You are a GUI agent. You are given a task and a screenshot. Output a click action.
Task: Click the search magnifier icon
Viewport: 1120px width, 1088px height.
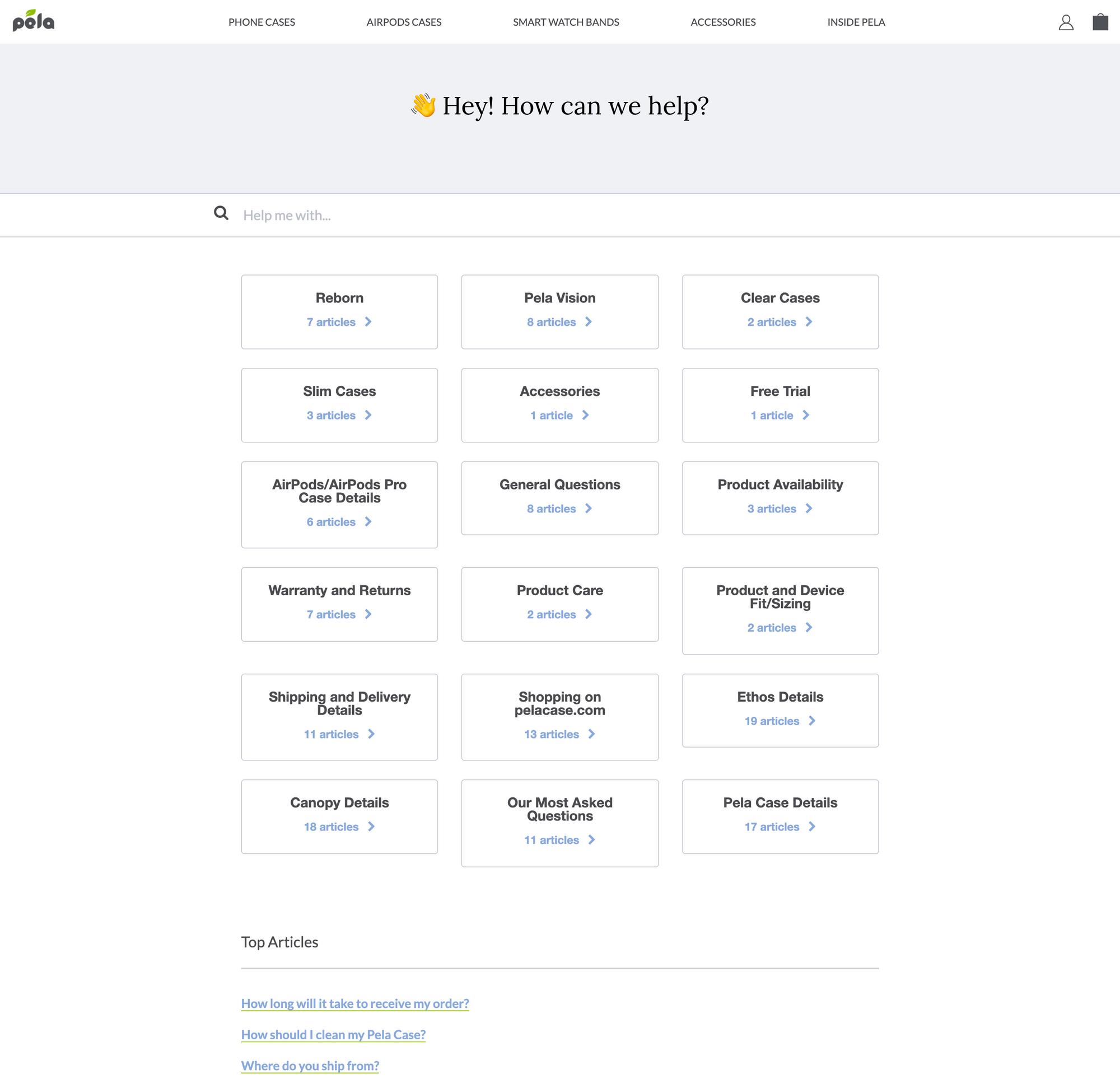point(221,214)
